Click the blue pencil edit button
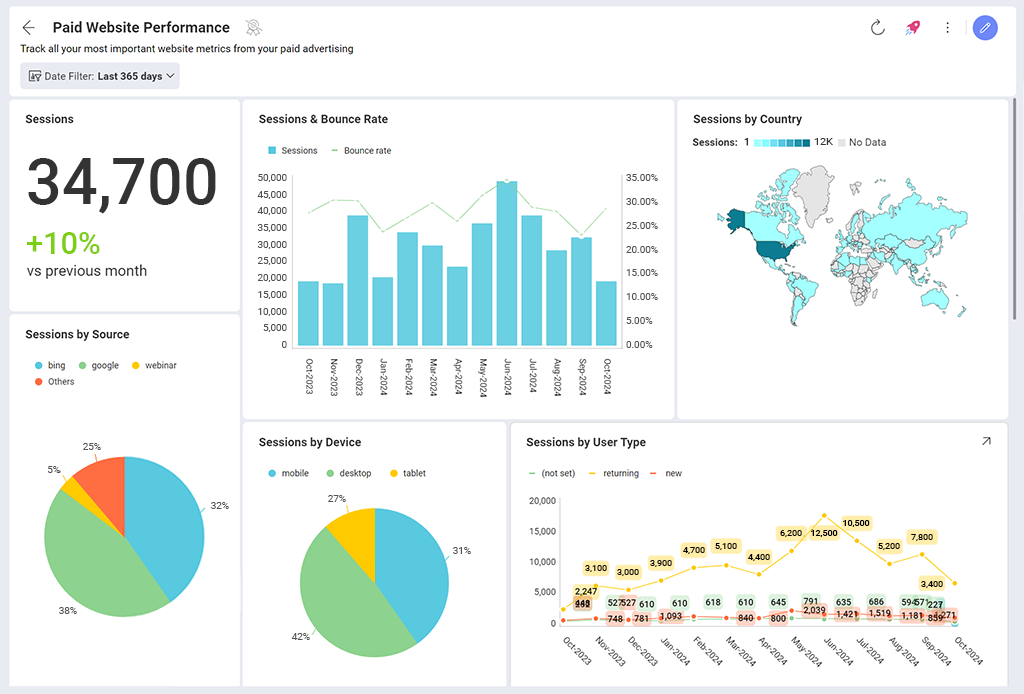Screen dimensions: 1024x694 (x=985, y=27)
